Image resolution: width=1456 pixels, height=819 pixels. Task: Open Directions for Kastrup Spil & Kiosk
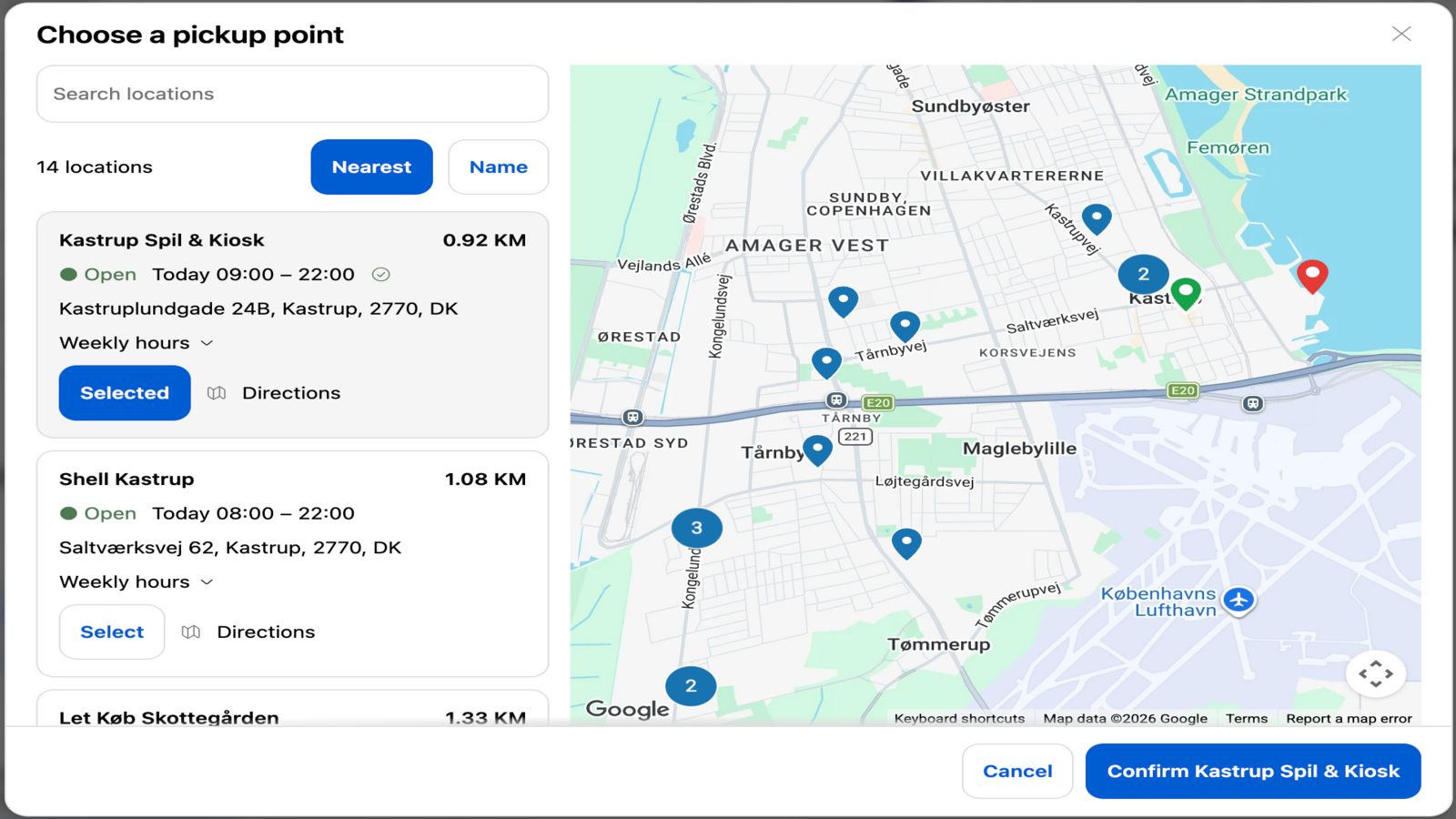pyautogui.click(x=274, y=393)
